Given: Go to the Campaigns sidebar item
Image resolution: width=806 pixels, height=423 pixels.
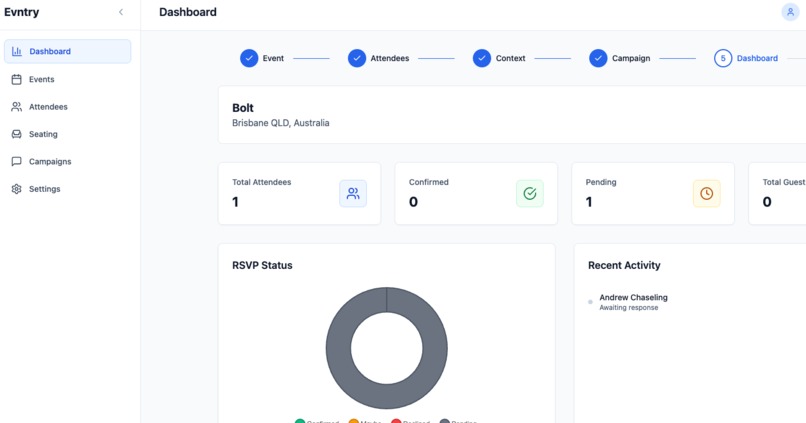Looking at the screenshot, I should [67, 161].
